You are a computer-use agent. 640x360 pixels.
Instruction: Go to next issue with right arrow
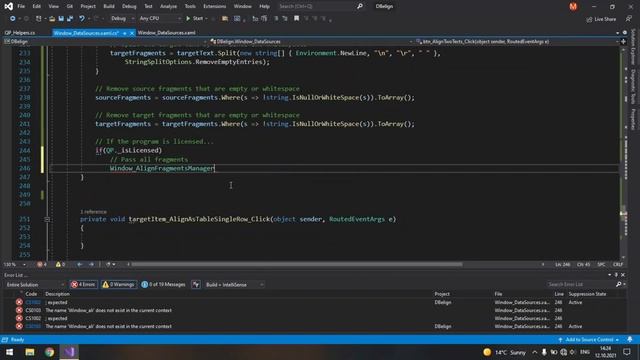[x=91, y=264]
